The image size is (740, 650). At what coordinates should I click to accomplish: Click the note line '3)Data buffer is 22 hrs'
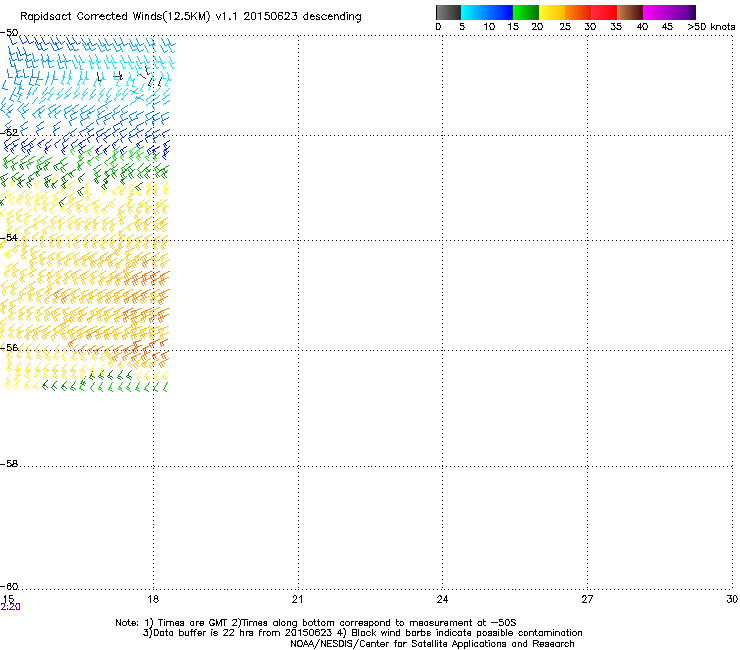(x=362, y=633)
